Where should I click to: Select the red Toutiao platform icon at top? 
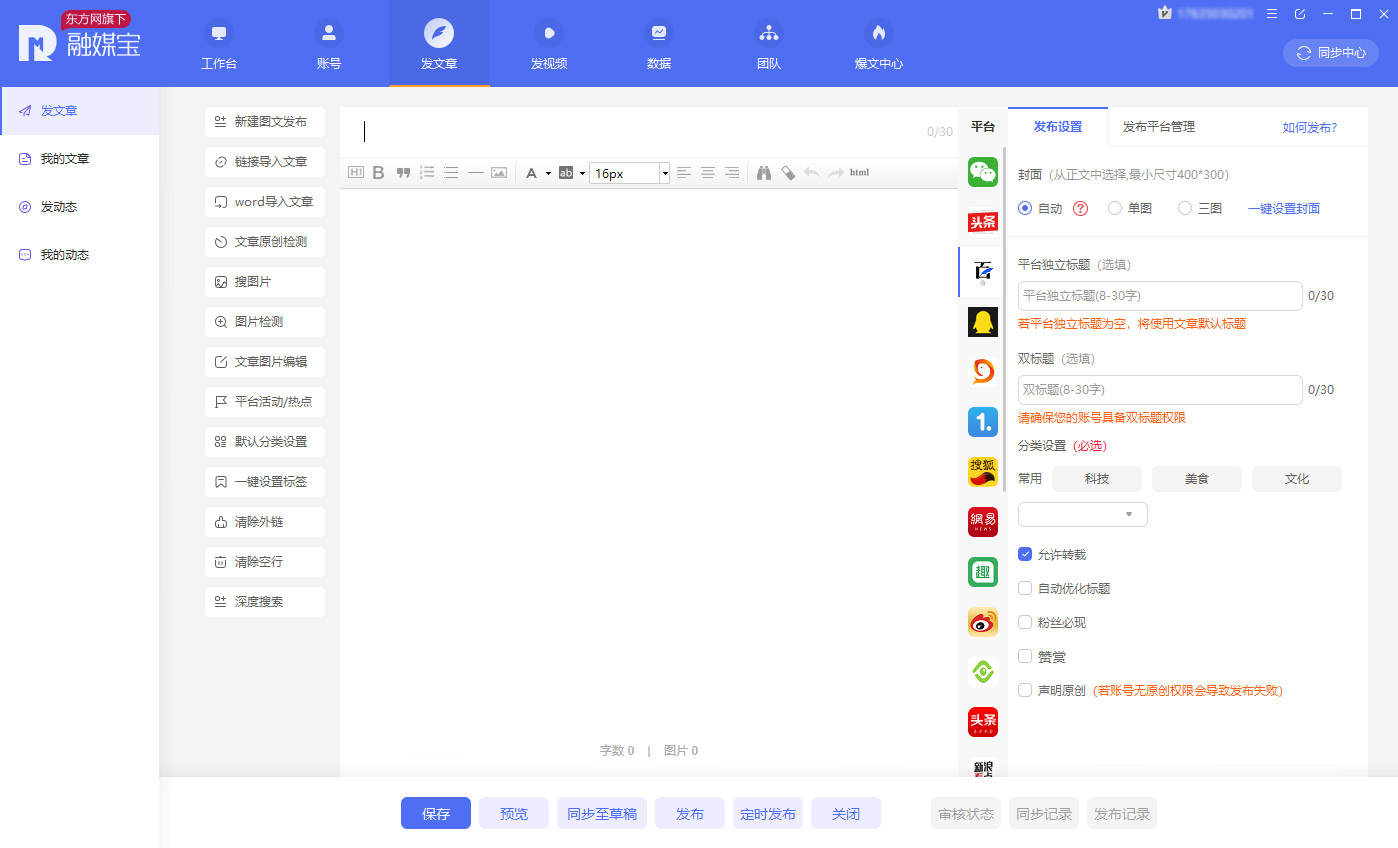(983, 222)
